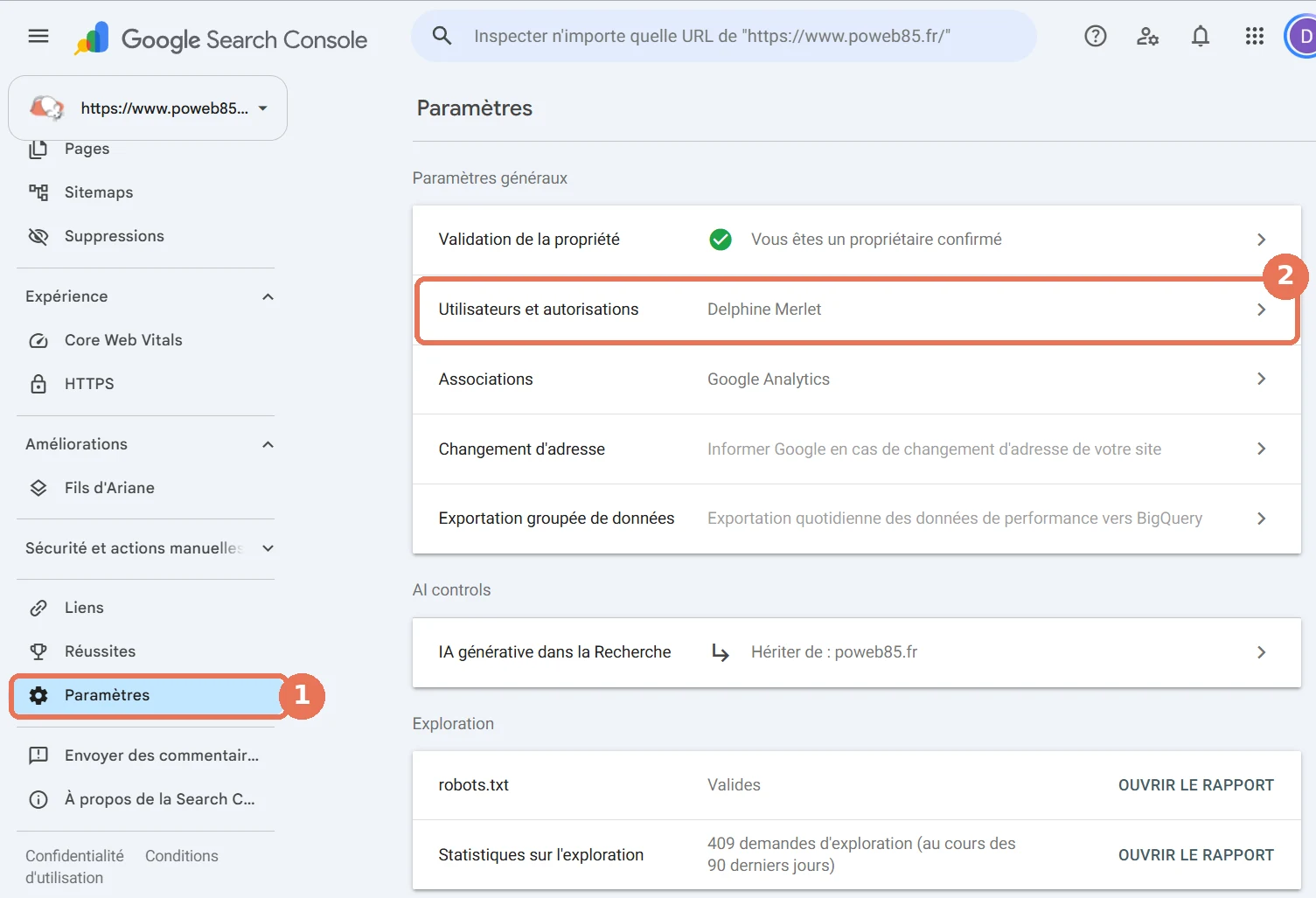Image resolution: width=1316 pixels, height=898 pixels.
Task: Click the Sitemaps icon in sidebar
Action: [38, 192]
